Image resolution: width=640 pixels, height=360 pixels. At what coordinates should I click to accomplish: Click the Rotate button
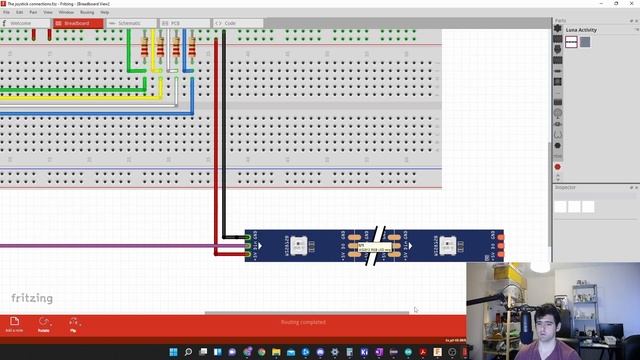44,324
